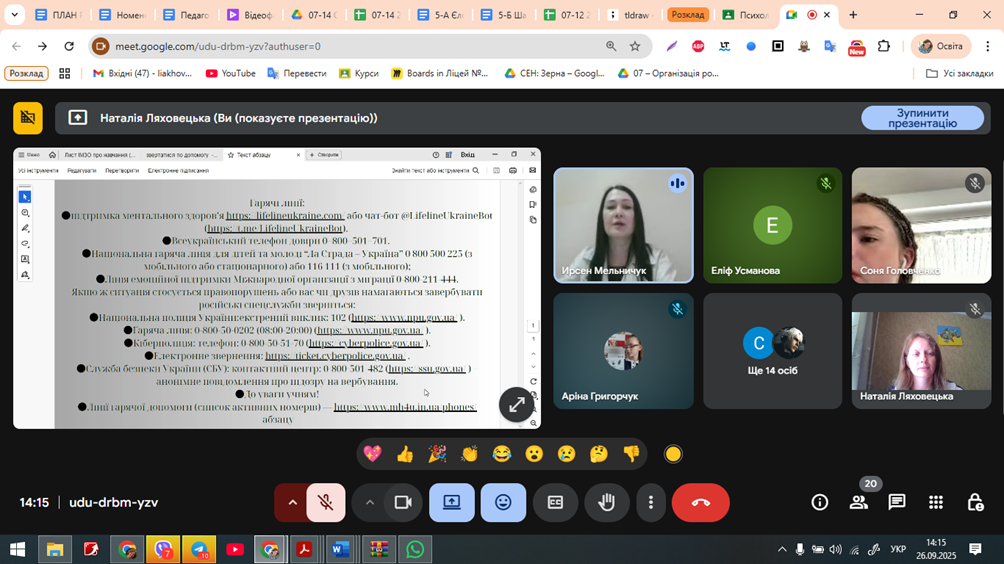Show the participants list panel
The image size is (1004, 564).
858,502
